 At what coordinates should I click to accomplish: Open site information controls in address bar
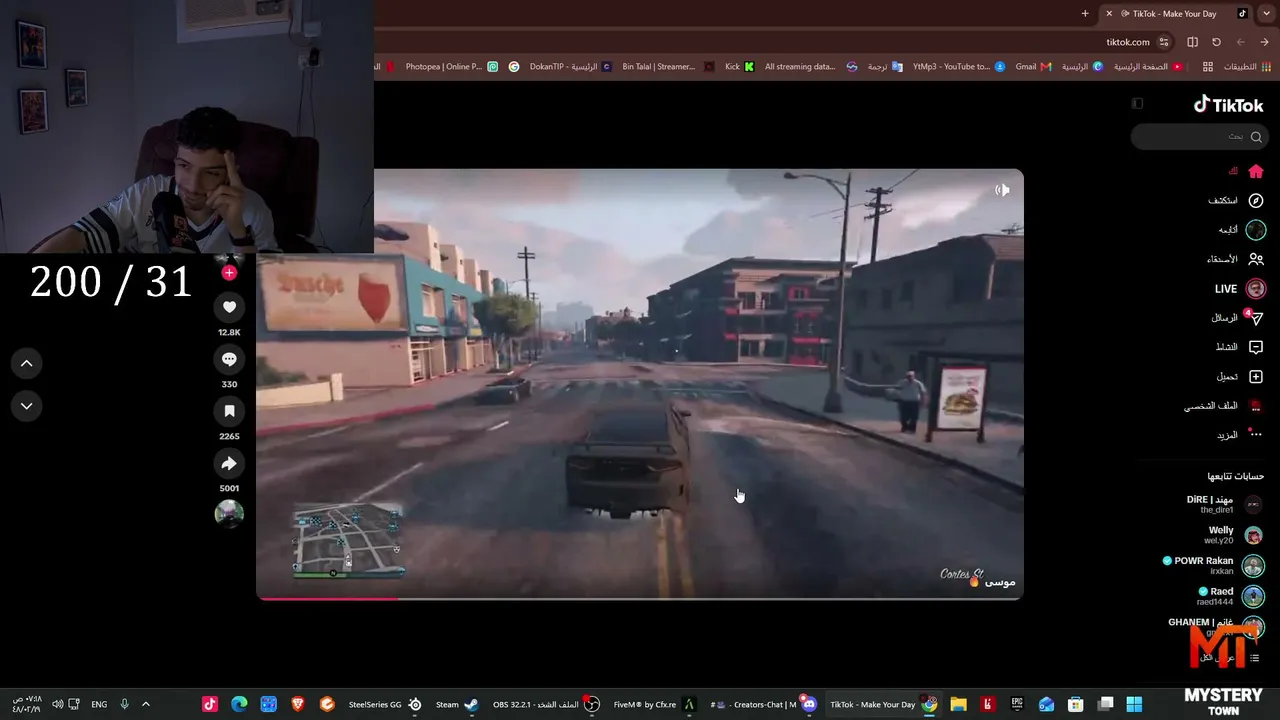tap(1164, 42)
